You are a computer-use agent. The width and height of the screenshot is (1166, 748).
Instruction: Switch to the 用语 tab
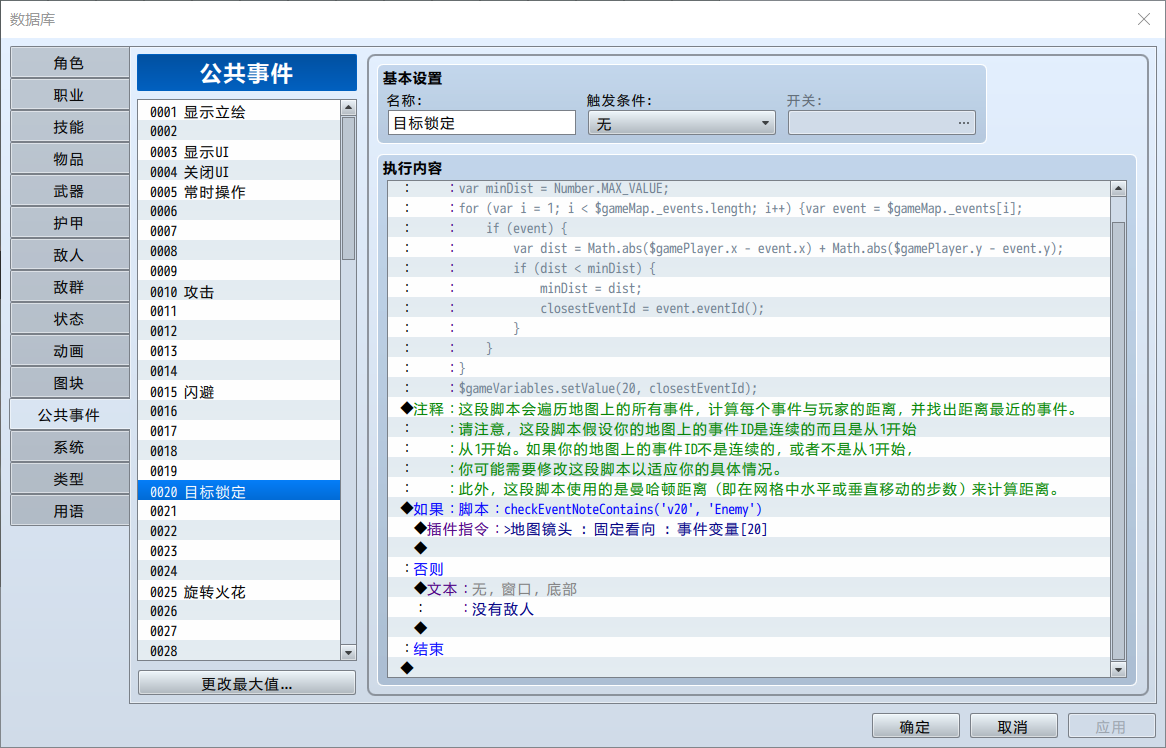[x=69, y=511]
